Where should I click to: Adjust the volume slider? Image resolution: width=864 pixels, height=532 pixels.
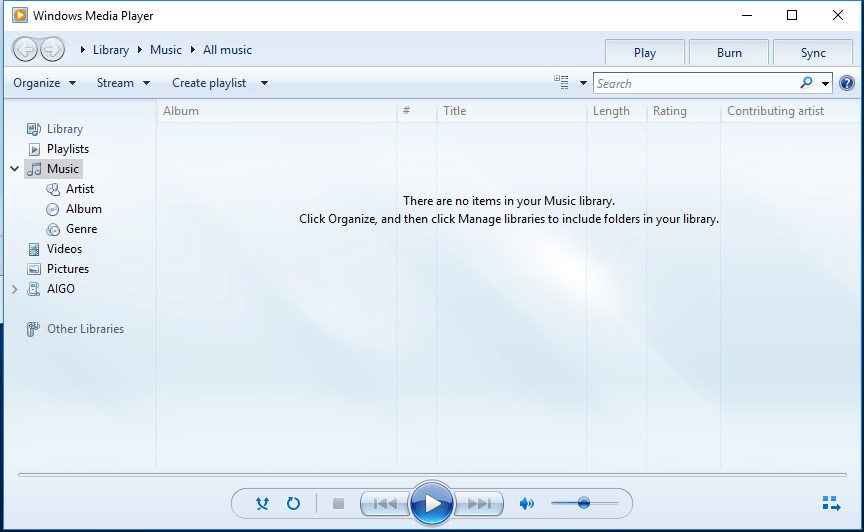click(x=584, y=504)
